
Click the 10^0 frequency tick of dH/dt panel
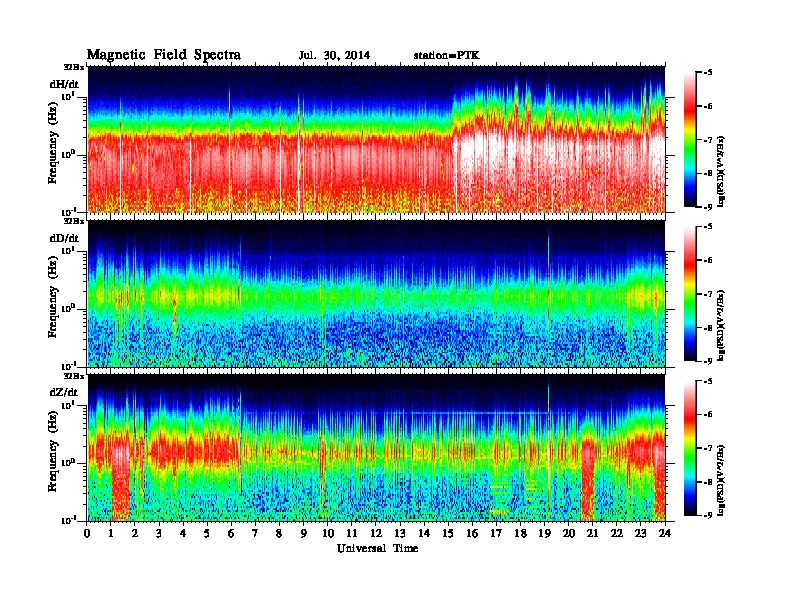[68, 153]
